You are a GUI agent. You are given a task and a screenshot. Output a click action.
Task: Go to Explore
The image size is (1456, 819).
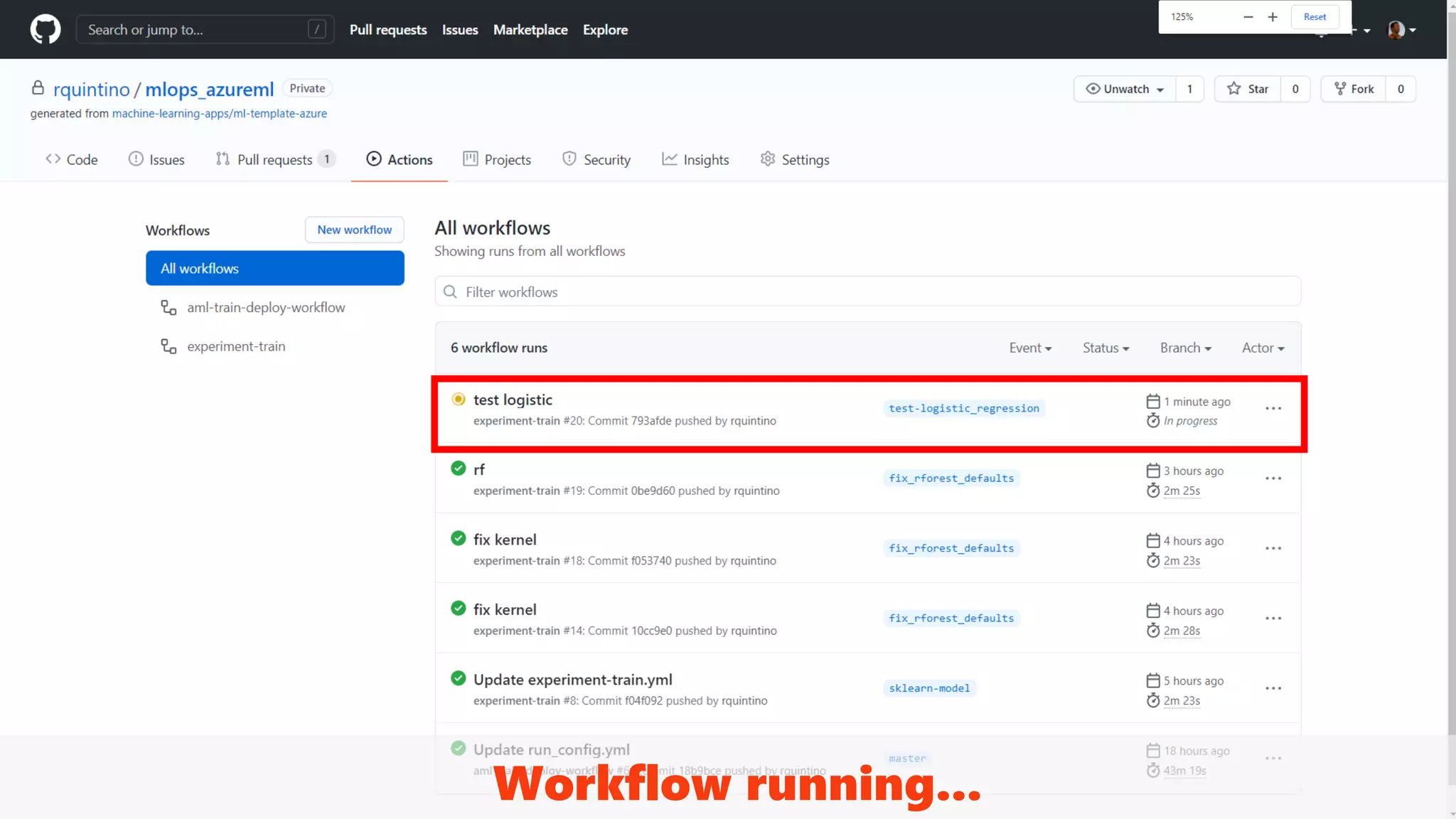coord(605,30)
